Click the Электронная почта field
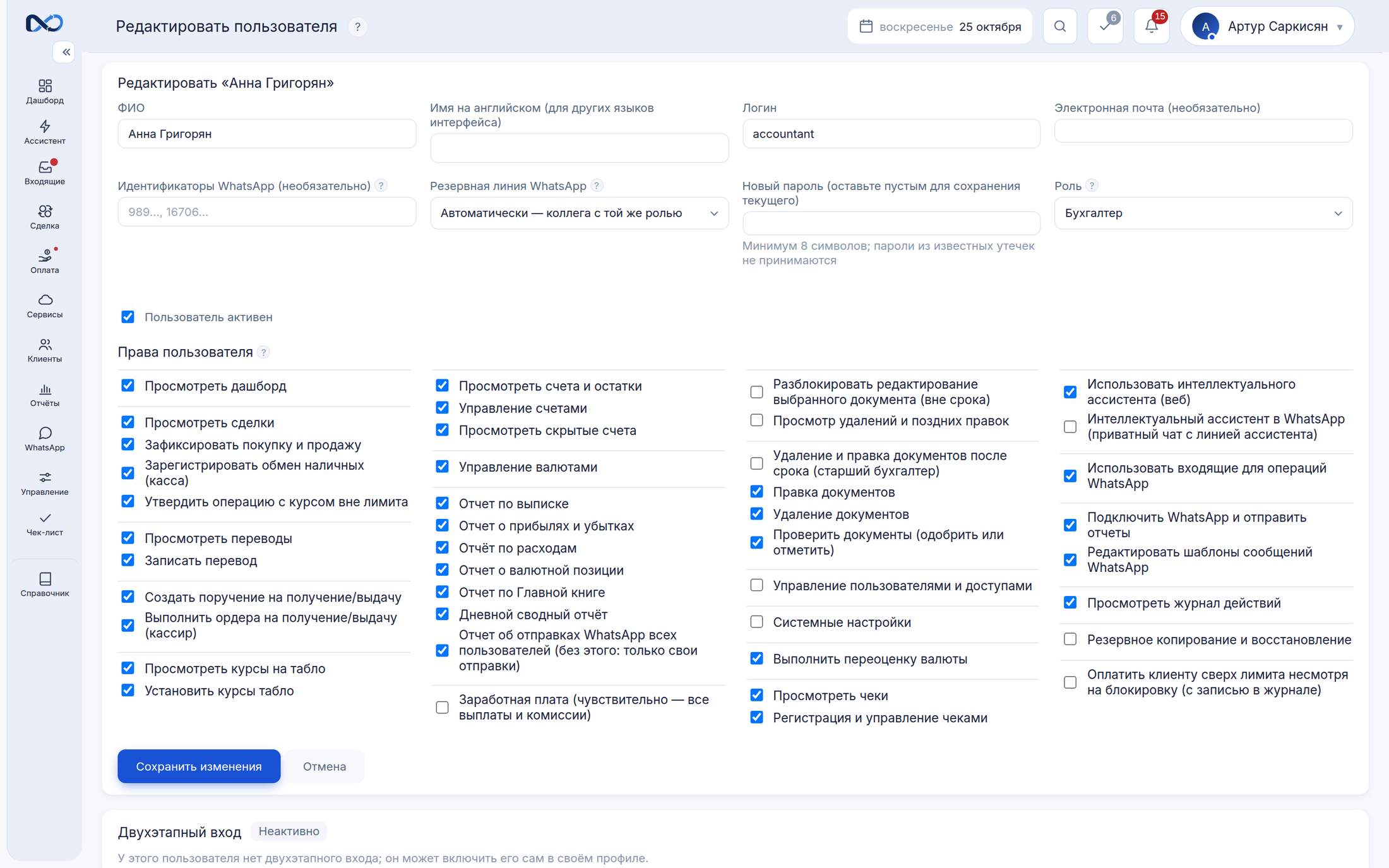This screenshot has height=868, width=1389. tap(1203, 131)
